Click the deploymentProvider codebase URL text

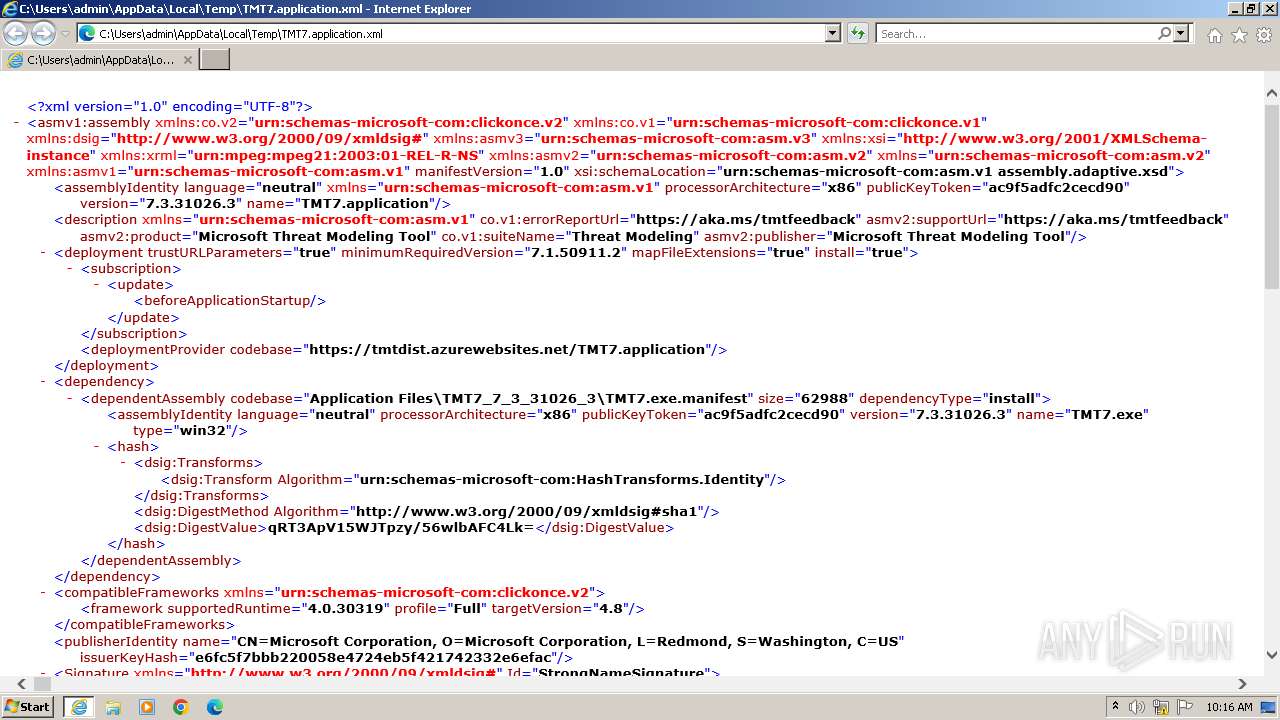pyautogui.click(x=507, y=349)
